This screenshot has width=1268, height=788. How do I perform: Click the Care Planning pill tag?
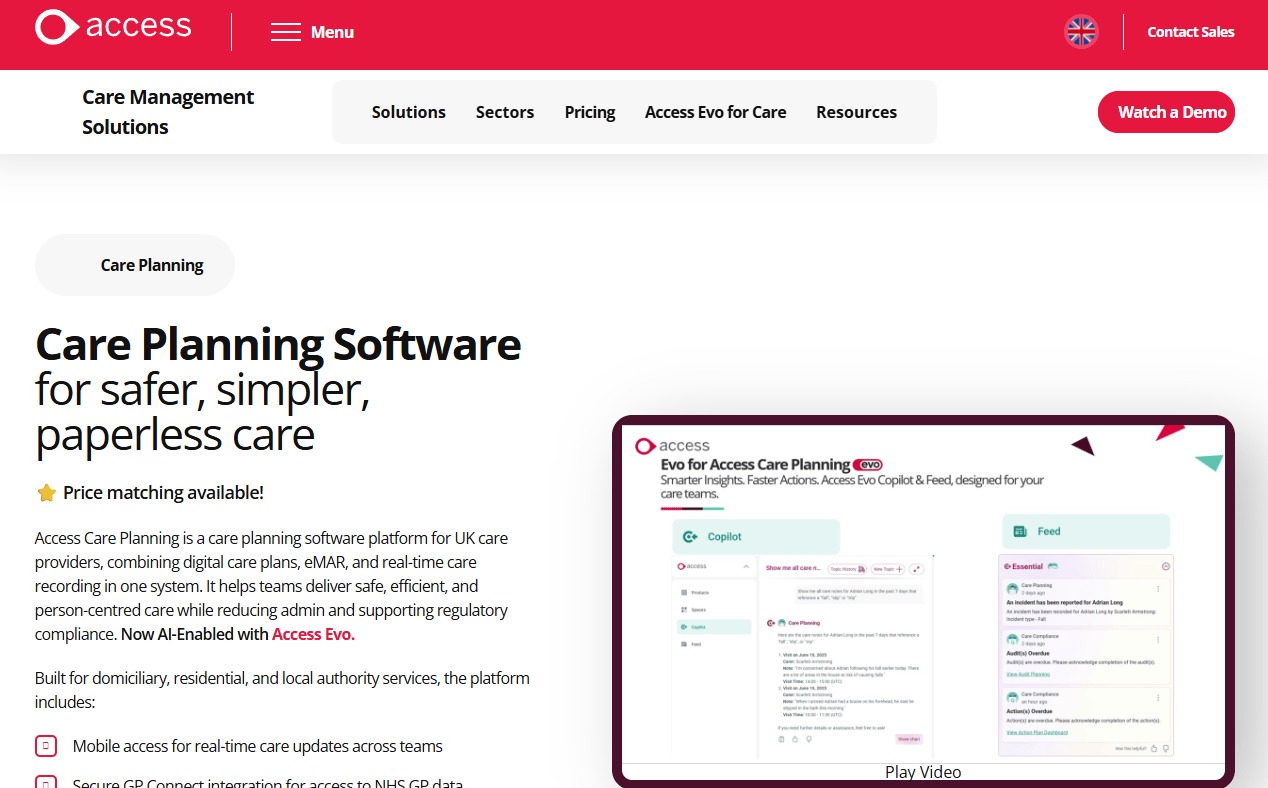point(135,265)
